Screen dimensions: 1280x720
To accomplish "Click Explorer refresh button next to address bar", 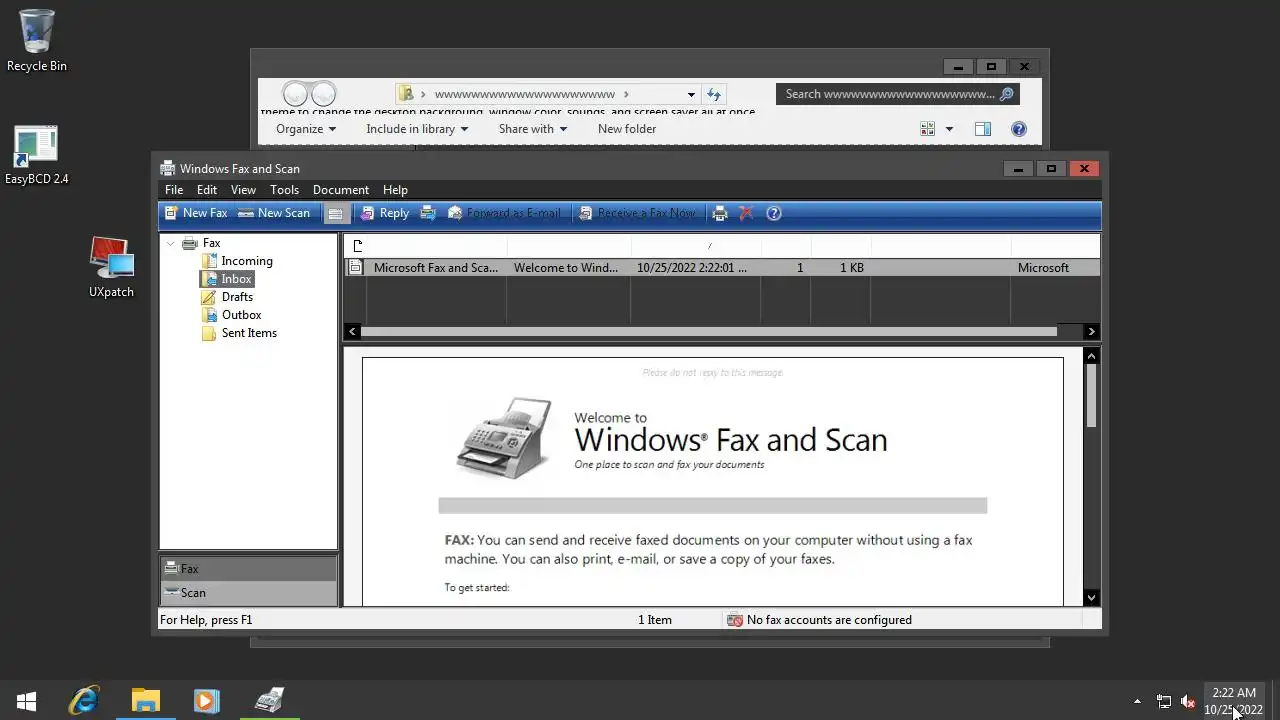I will coord(714,94).
